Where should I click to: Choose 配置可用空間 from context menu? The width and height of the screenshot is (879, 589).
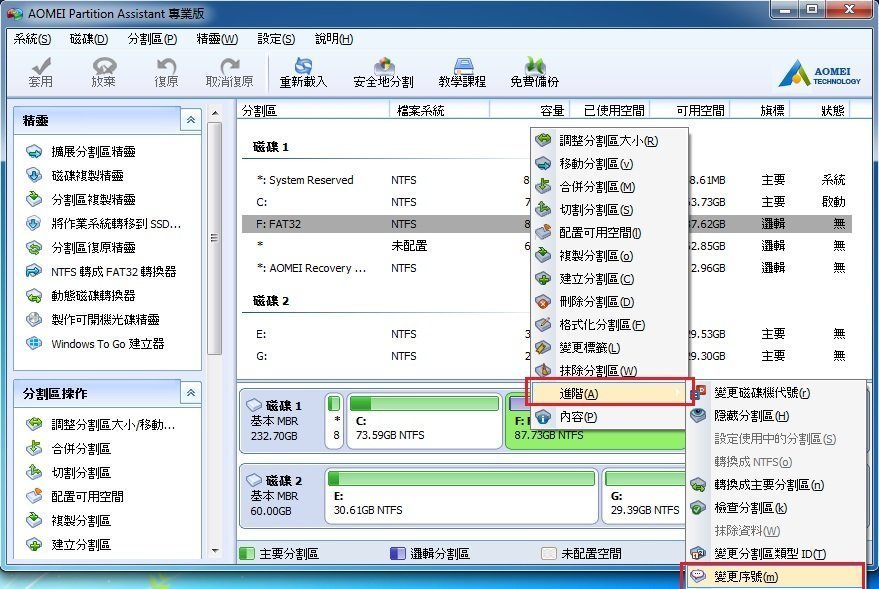coord(609,233)
